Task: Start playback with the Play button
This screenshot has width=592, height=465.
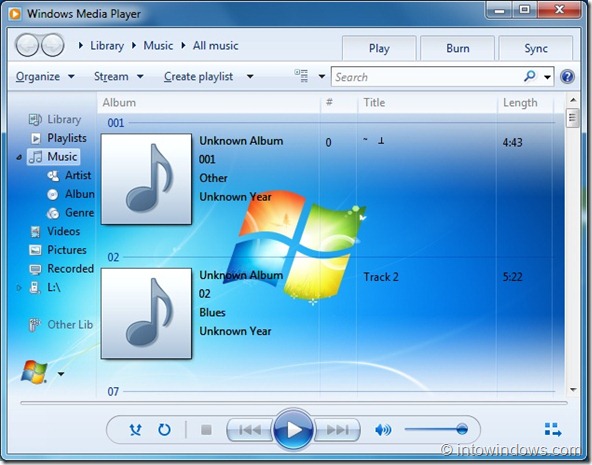Action: point(293,429)
